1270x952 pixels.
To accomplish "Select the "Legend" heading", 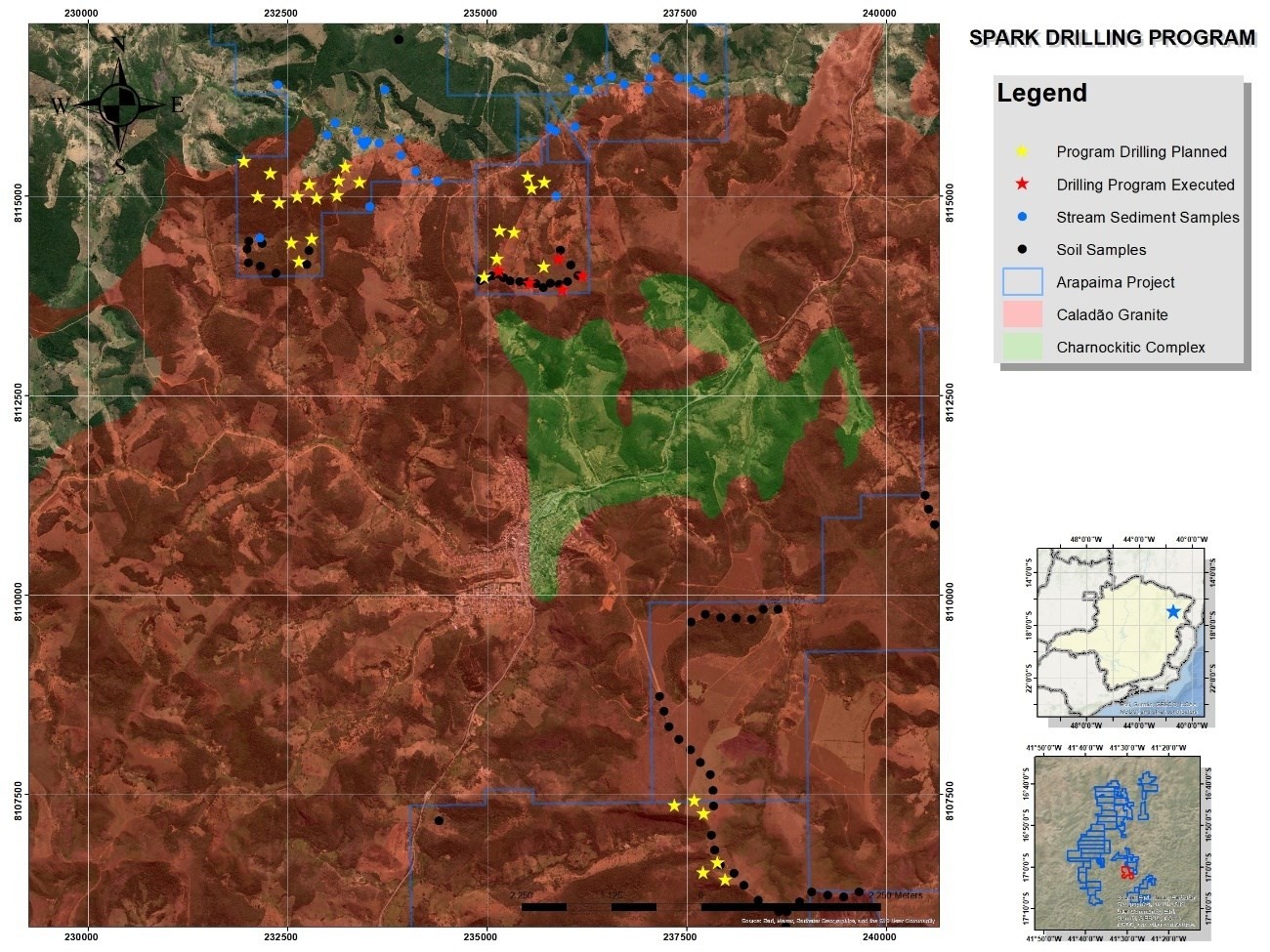I will tap(1041, 93).
